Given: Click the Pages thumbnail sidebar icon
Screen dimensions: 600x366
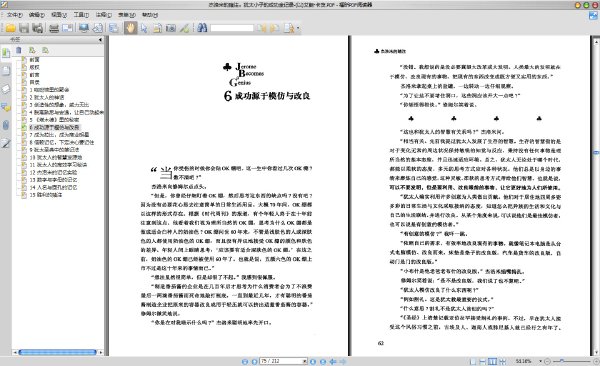Looking at the screenshot, I should coord(6,71).
